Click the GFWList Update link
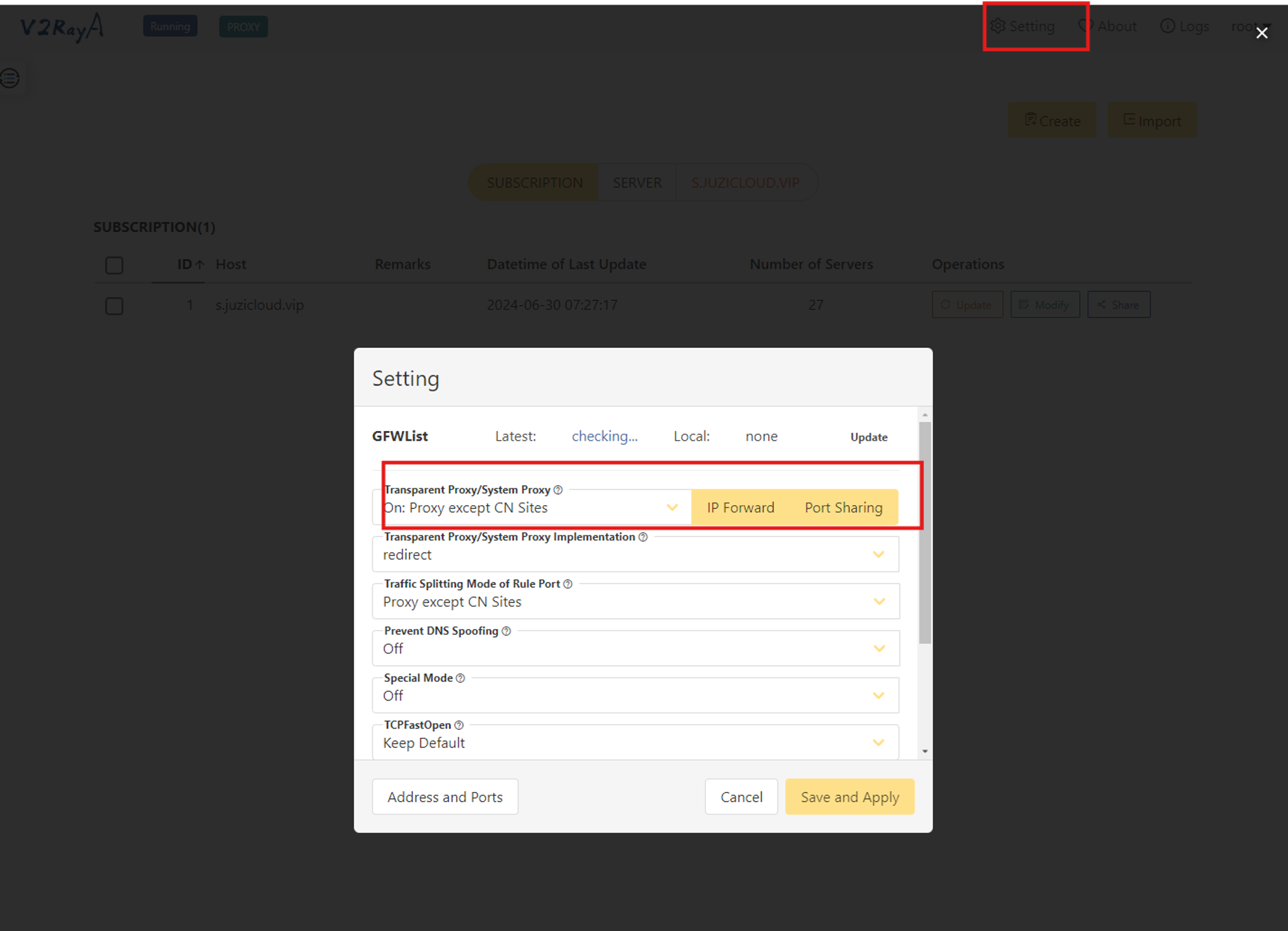 click(x=869, y=437)
